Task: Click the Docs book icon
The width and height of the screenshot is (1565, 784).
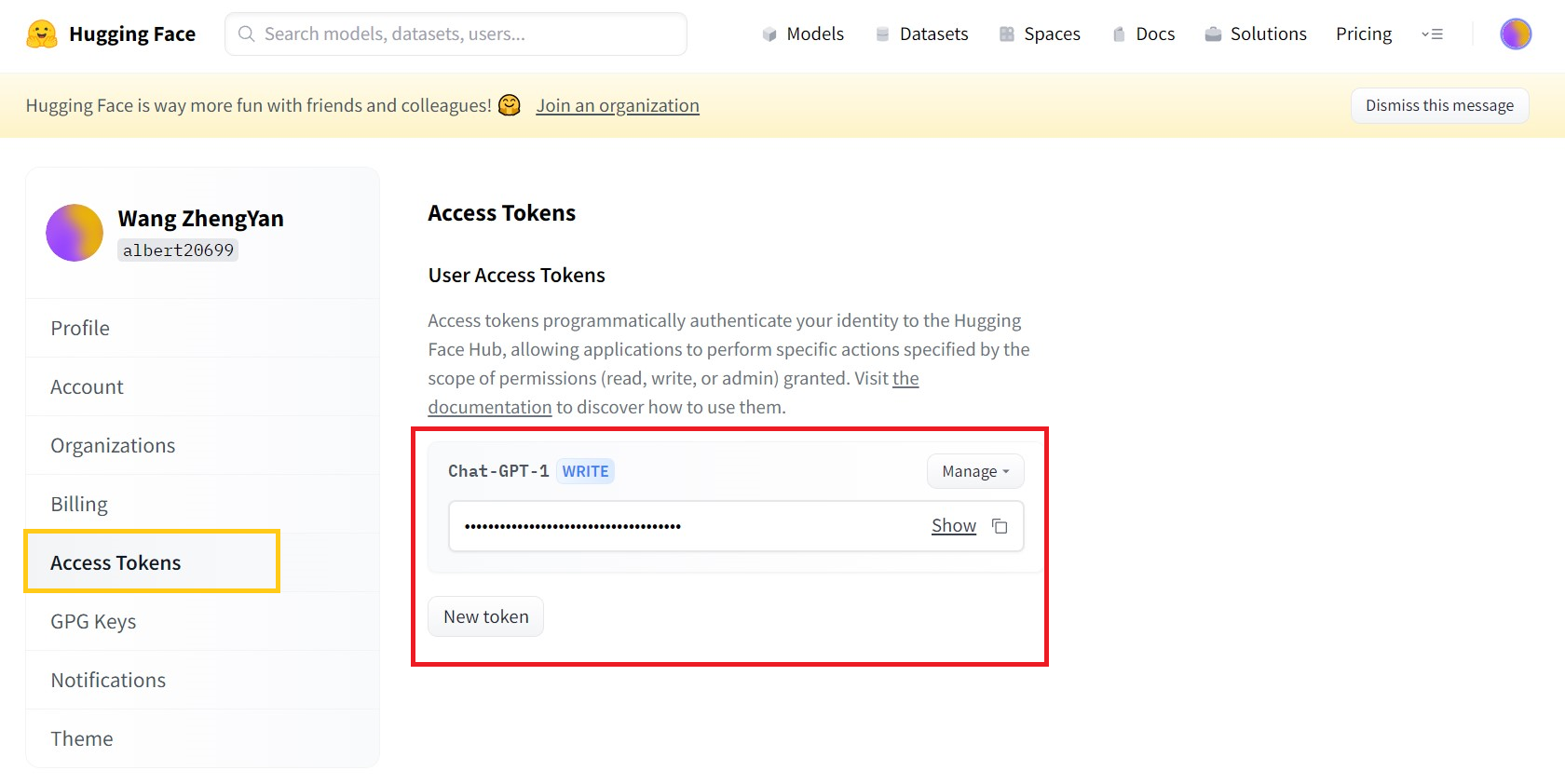Action: 1119,34
